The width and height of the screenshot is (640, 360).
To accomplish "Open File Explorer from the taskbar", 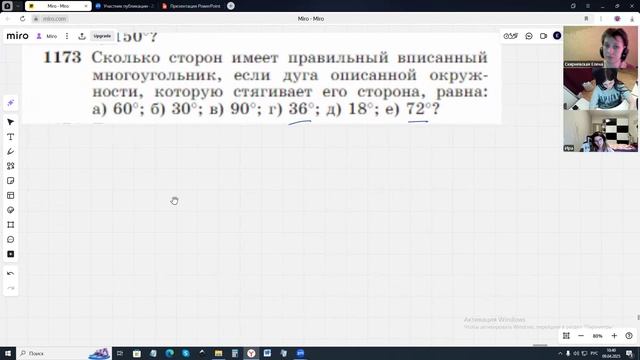I will (218, 353).
